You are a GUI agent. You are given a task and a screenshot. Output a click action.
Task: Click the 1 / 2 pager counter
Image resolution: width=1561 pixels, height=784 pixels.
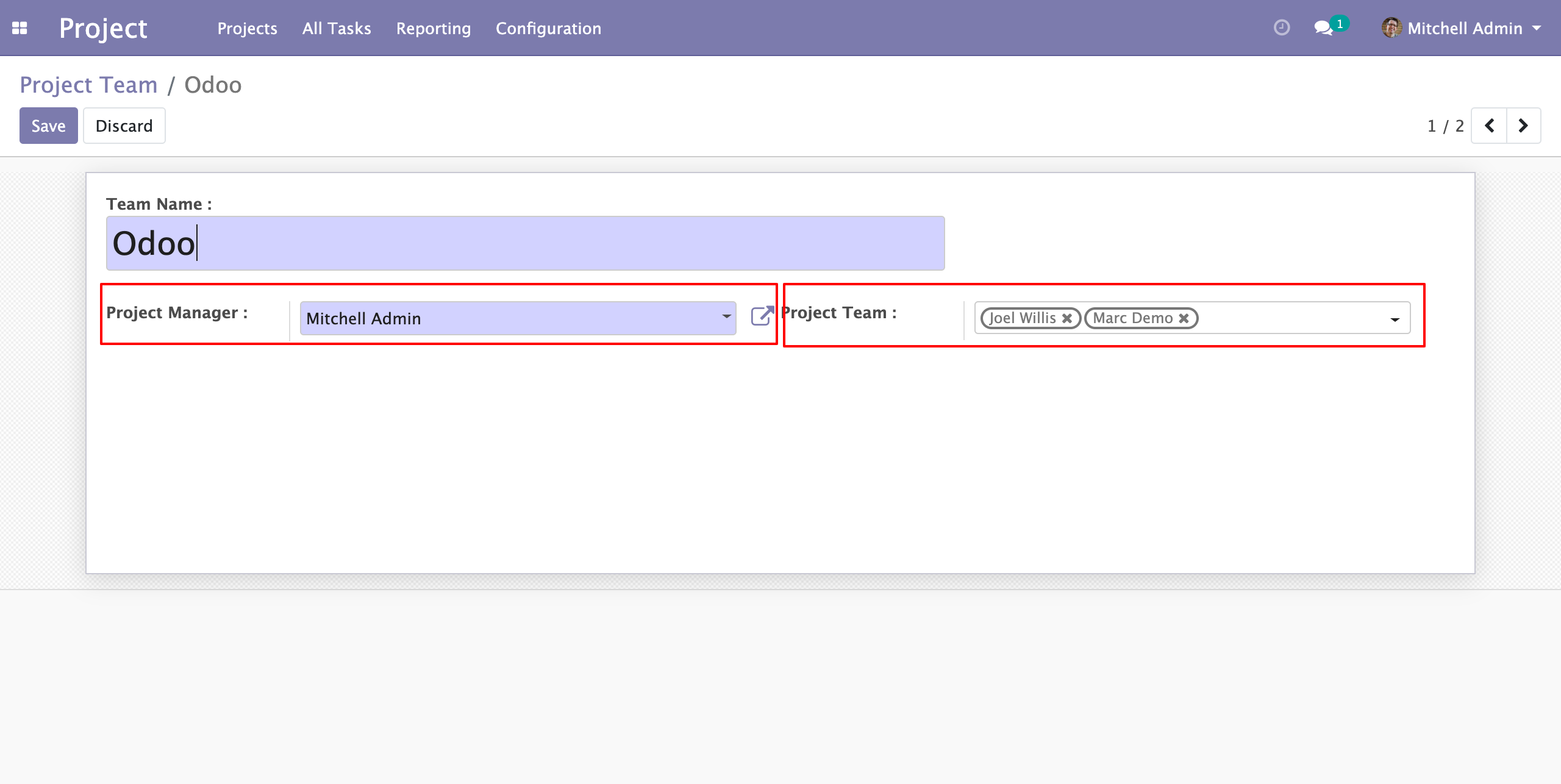click(1445, 126)
